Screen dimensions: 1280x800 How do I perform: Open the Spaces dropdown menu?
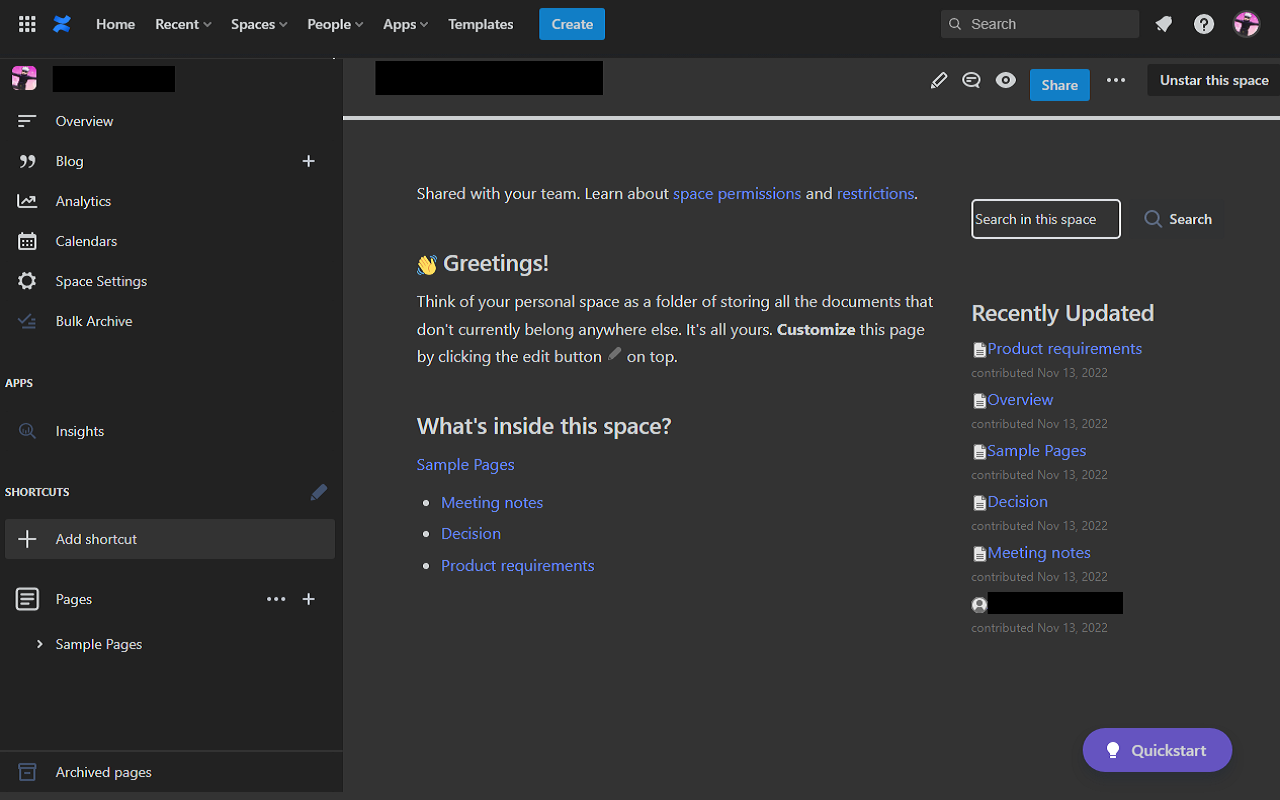[x=258, y=24]
